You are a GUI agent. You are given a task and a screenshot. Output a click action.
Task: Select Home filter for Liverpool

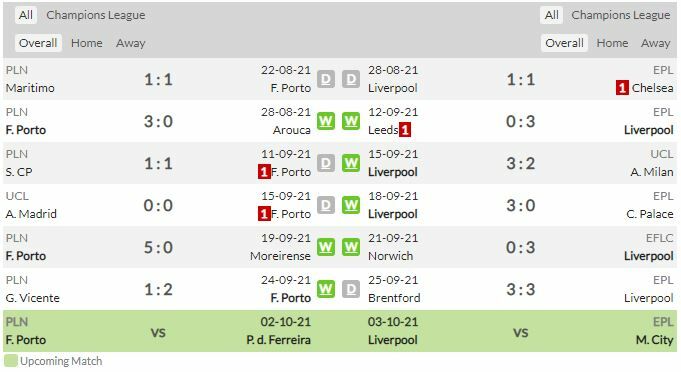click(612, 43)
